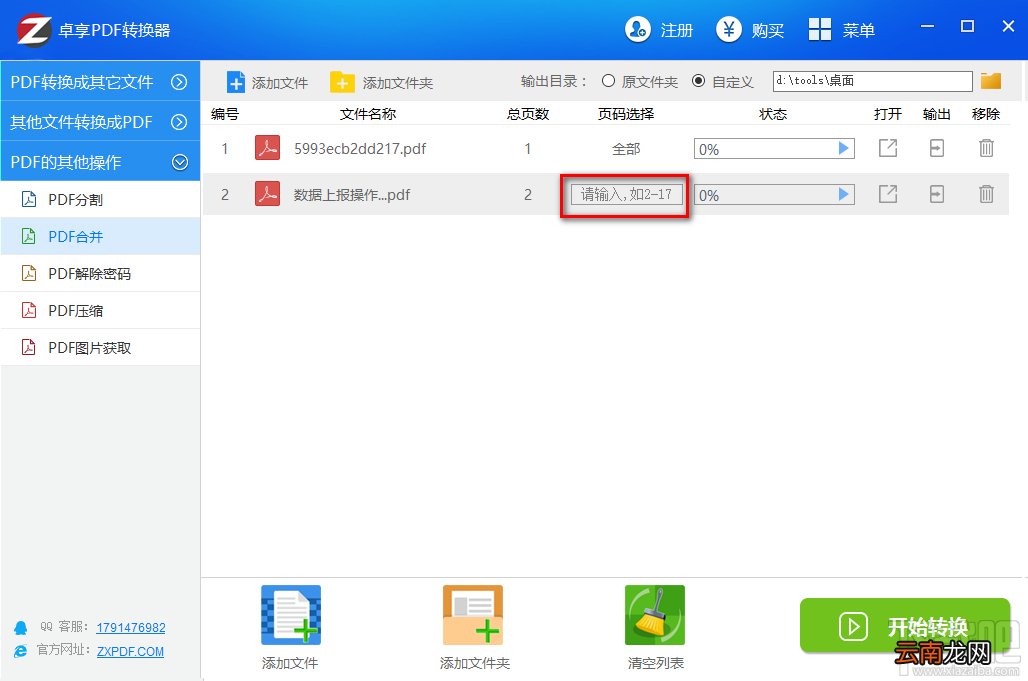
Task: Click the green 开始转换 button
Action: click(x=905, y=625)
